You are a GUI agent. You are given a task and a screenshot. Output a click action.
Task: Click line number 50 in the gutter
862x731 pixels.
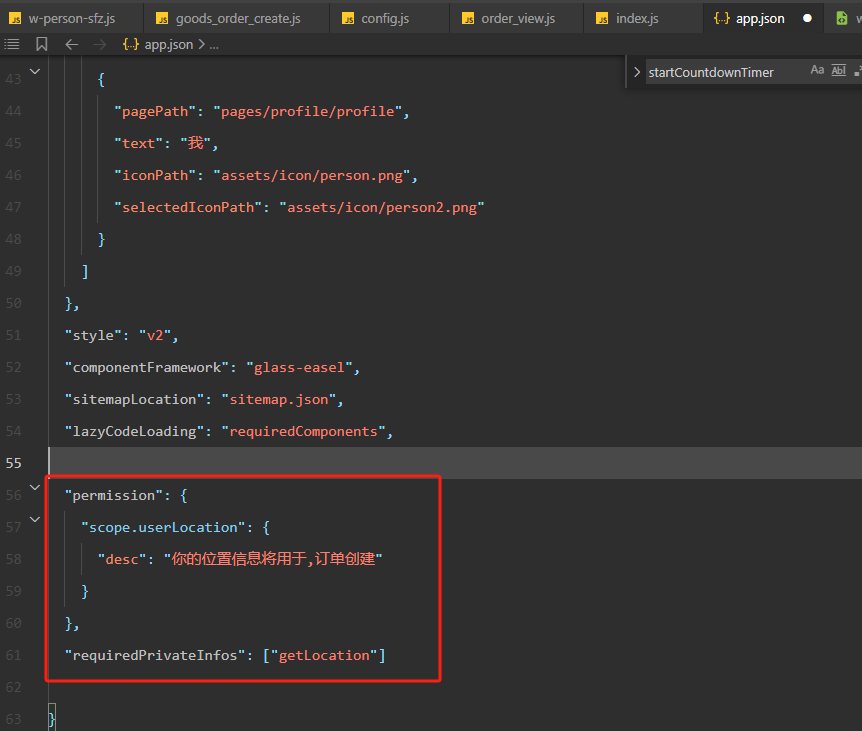(x=14, y=303)
